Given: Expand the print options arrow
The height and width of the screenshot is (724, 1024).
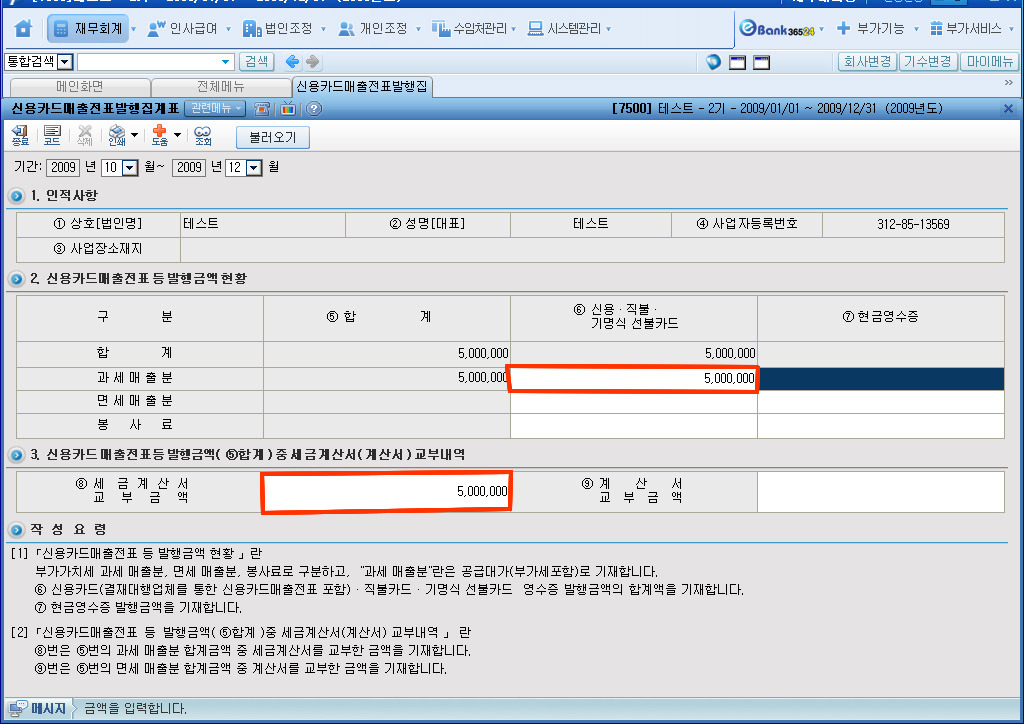Looking at the screenshot, I should pyautogui.click(x=135, y=135).
